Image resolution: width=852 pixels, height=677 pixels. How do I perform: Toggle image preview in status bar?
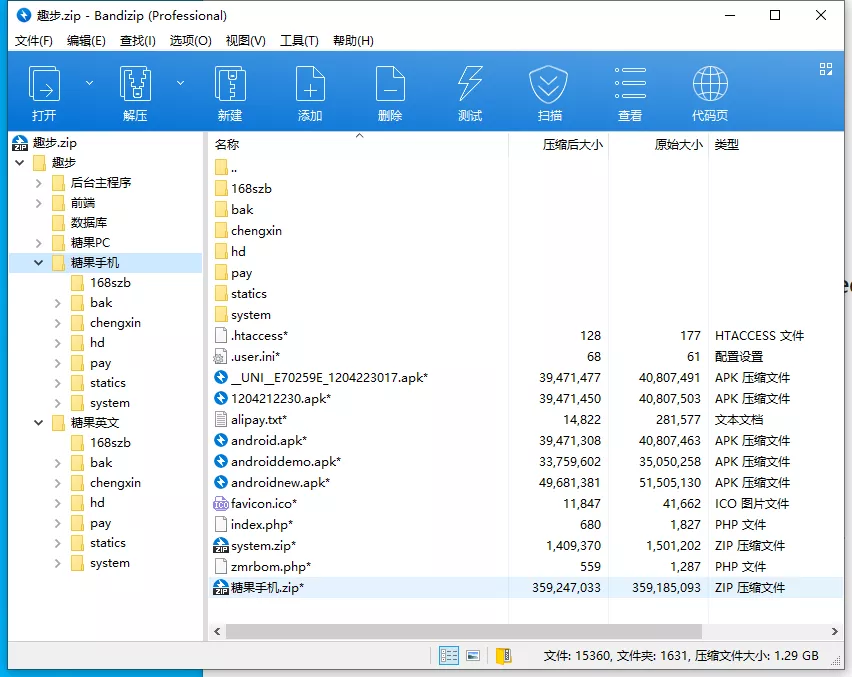[x=472, y=655]
